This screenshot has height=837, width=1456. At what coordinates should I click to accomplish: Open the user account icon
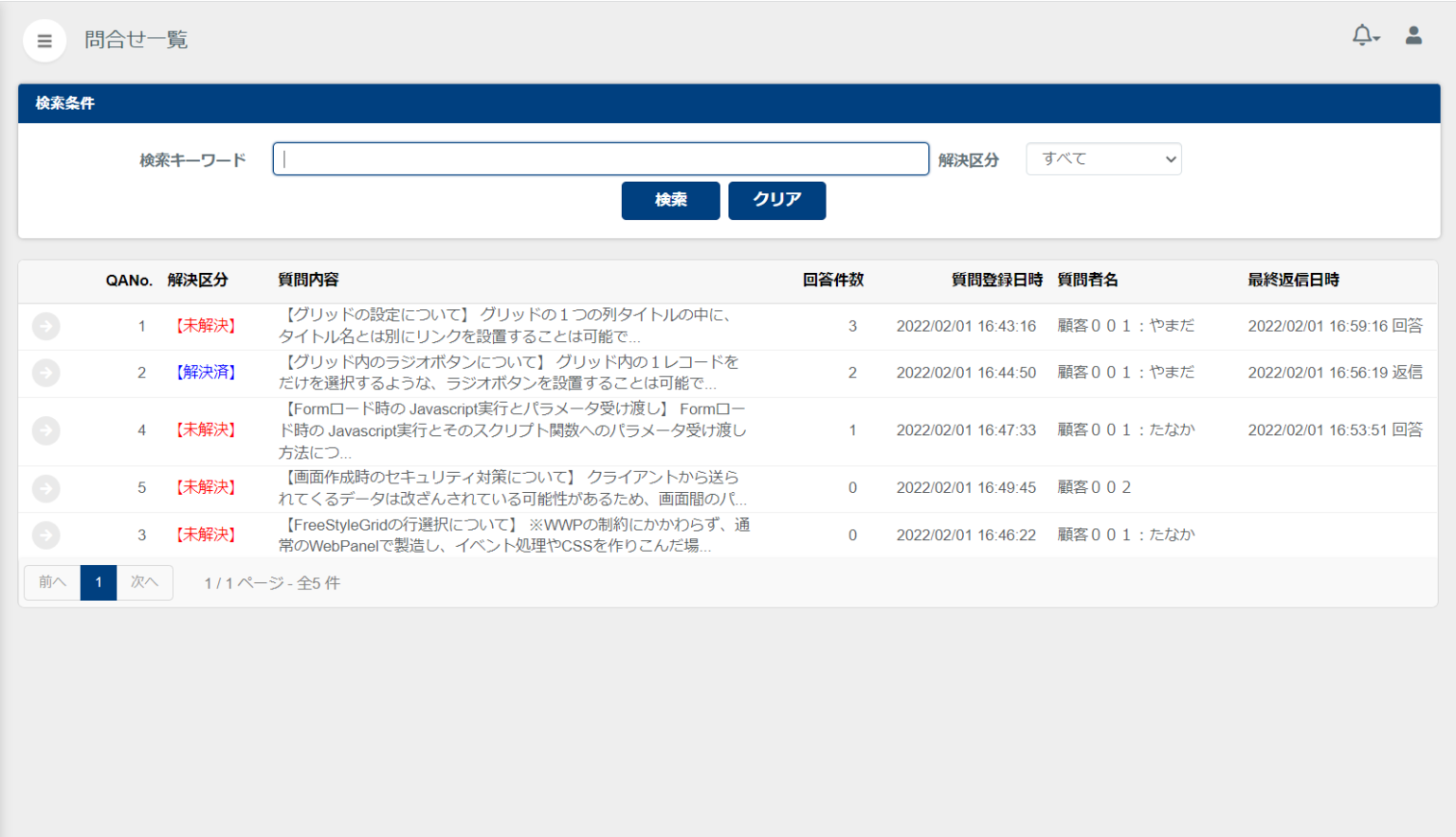coord(1412,36)
